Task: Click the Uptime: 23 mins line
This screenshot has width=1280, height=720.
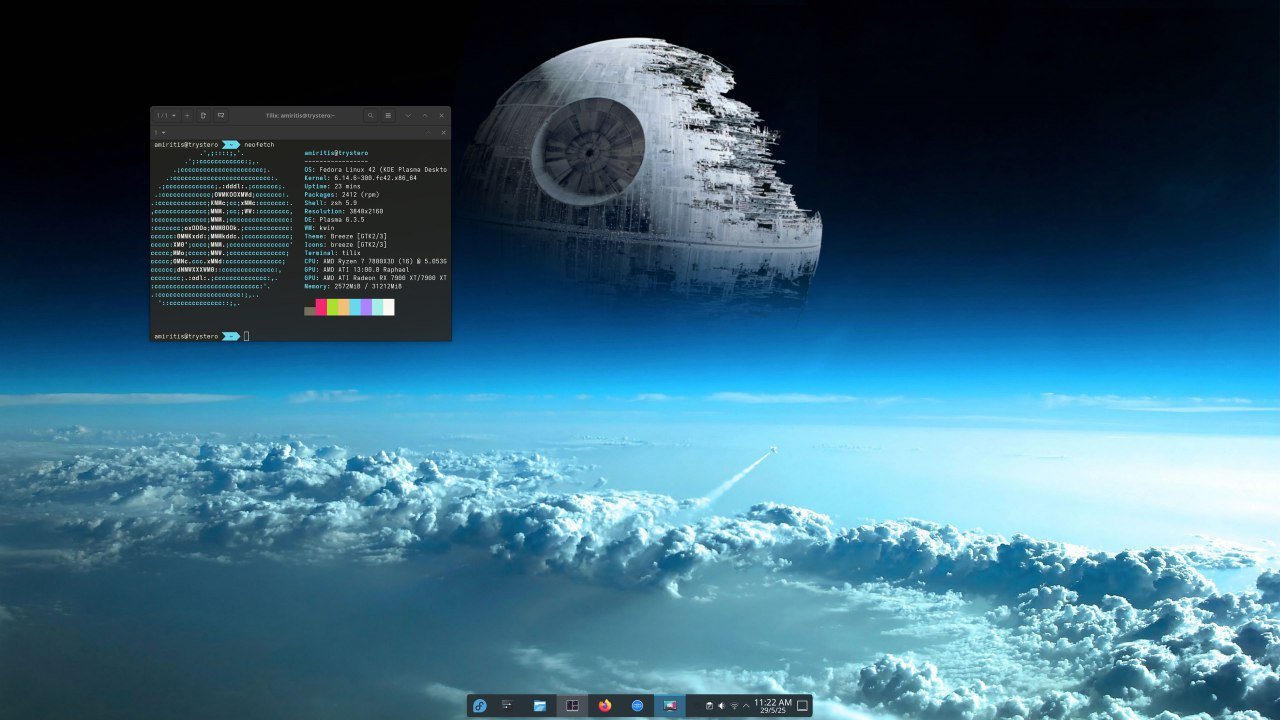Action: tap(331, 187)
